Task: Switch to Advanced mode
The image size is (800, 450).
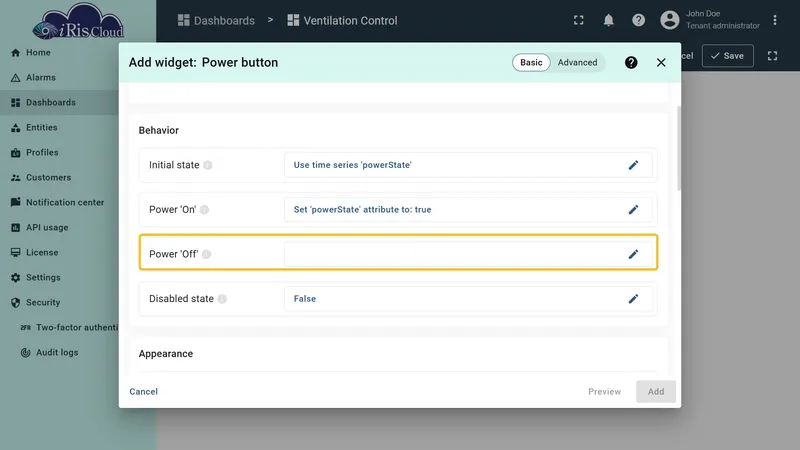Action: [x=577, y=62]
